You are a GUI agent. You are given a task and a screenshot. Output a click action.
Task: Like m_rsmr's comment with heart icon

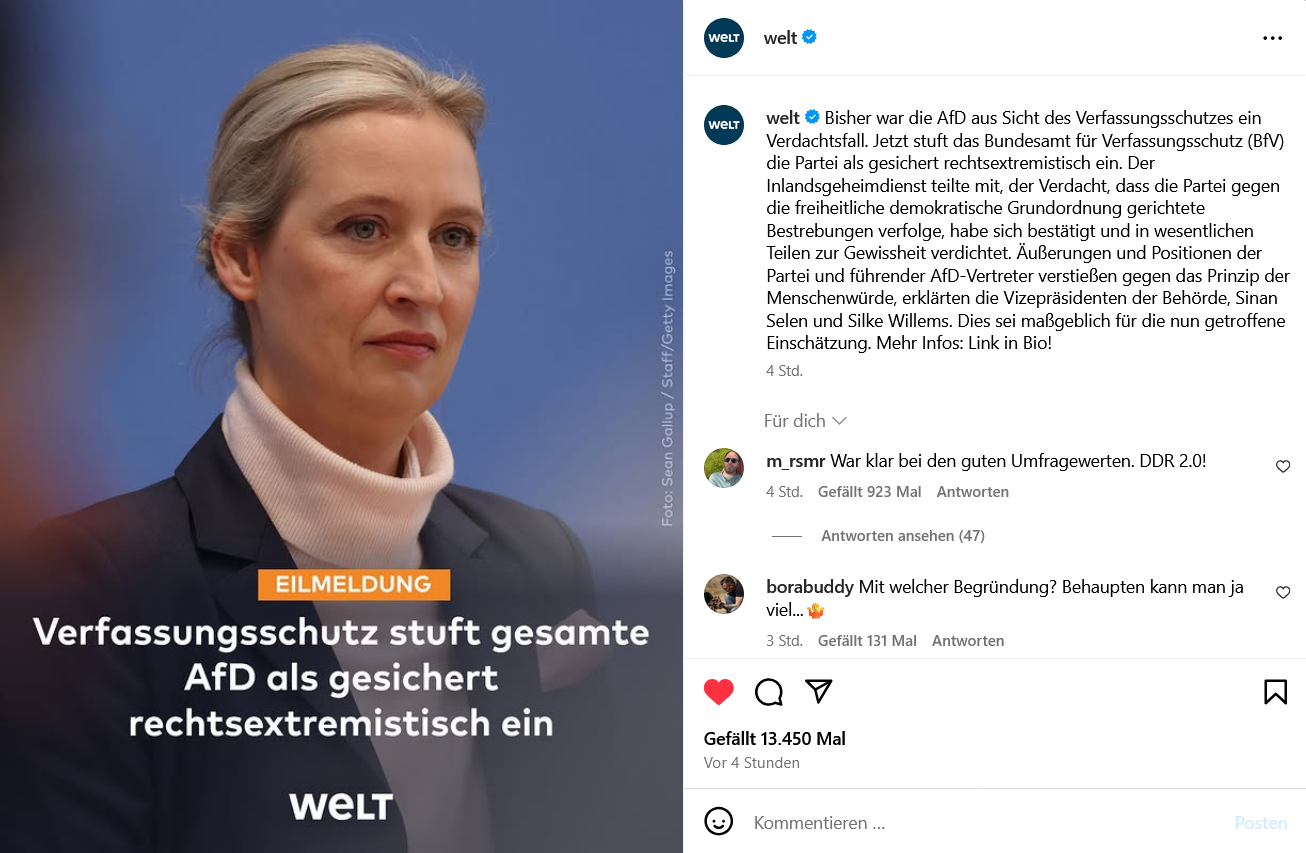tap(1283, 467)
